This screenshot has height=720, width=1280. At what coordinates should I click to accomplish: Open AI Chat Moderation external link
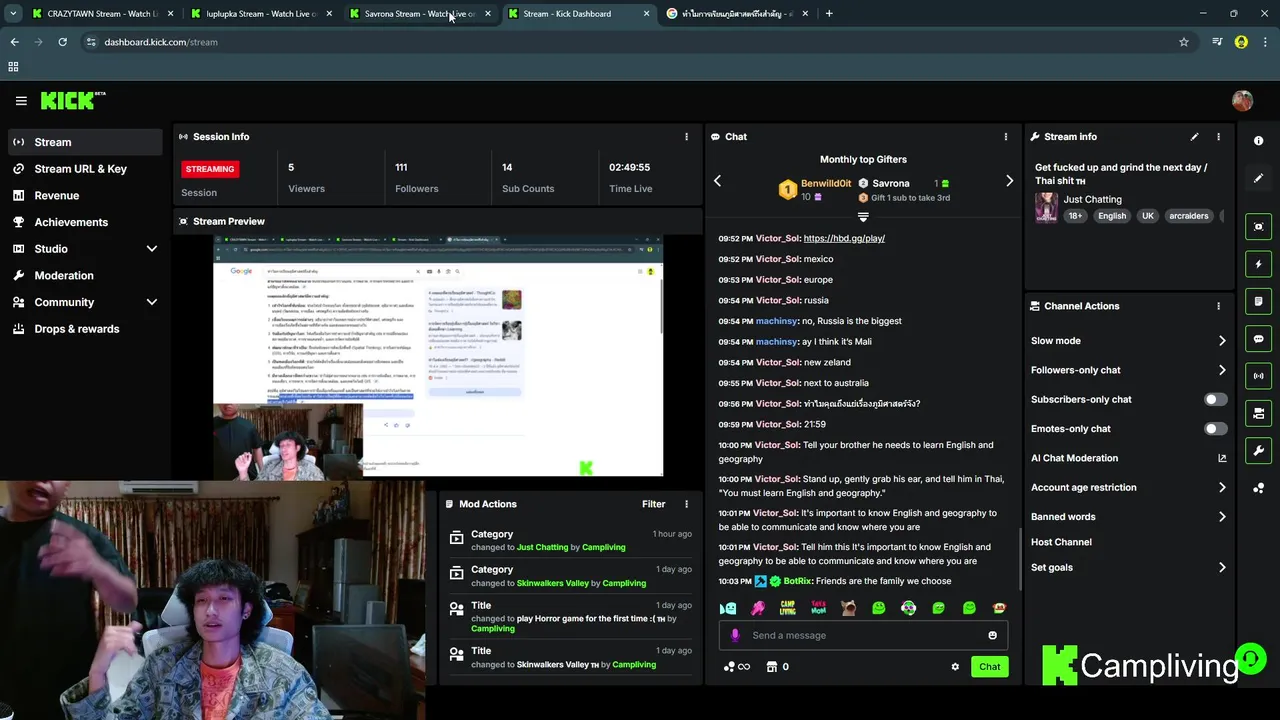click(x=1222, y=458)
